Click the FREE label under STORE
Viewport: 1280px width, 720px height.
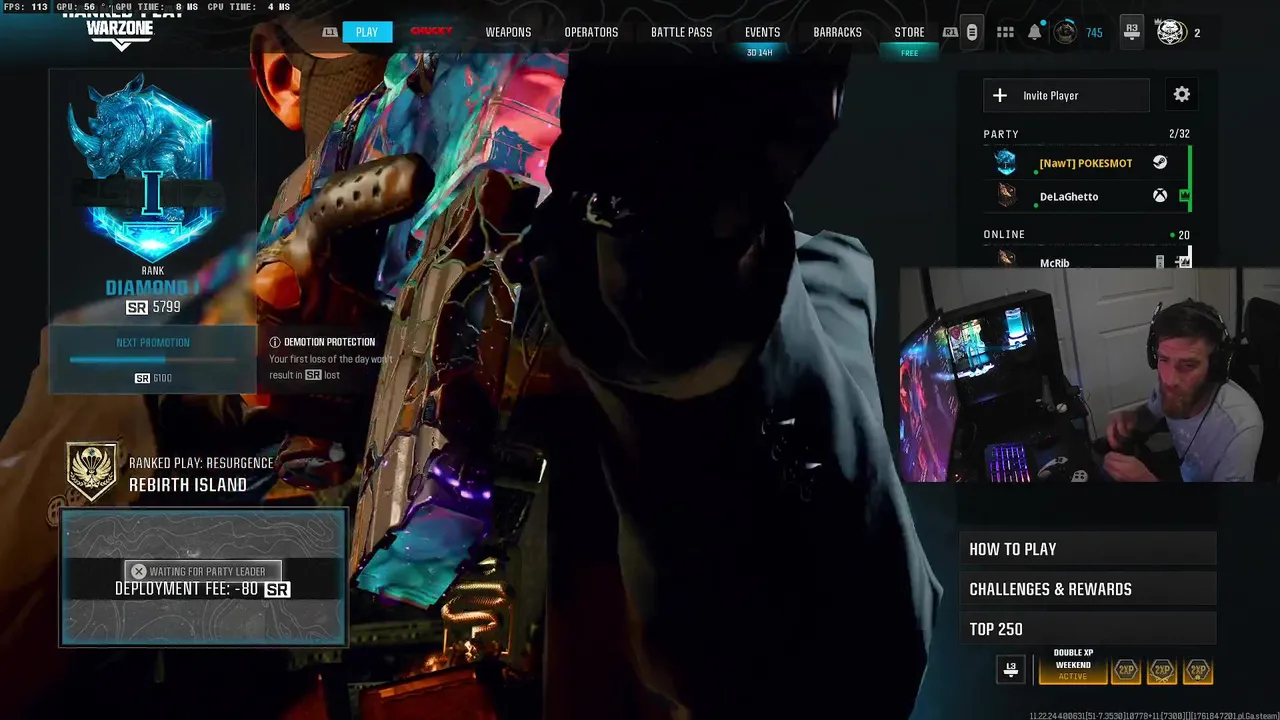pos(909,54)
